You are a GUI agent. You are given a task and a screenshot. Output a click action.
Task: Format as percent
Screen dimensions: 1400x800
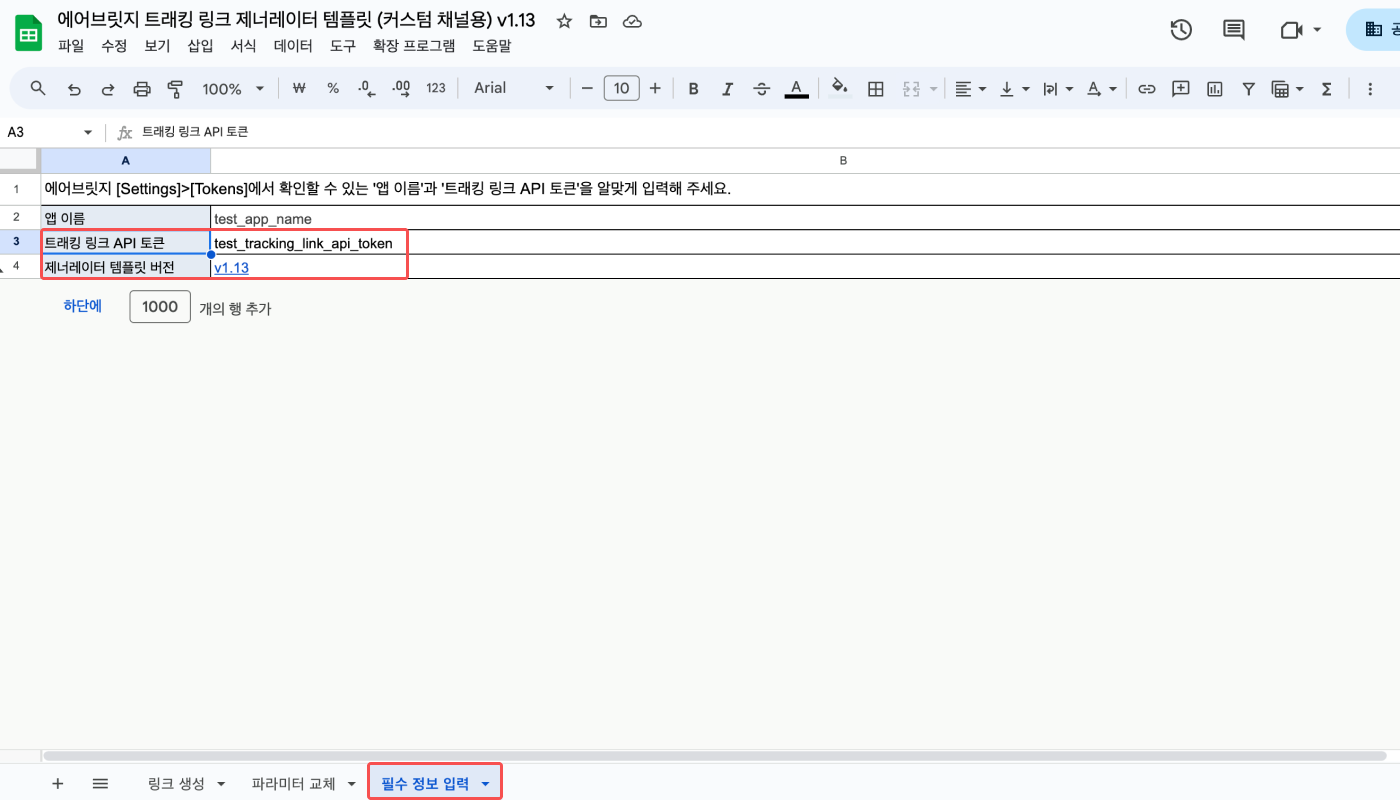click(333, 88)
